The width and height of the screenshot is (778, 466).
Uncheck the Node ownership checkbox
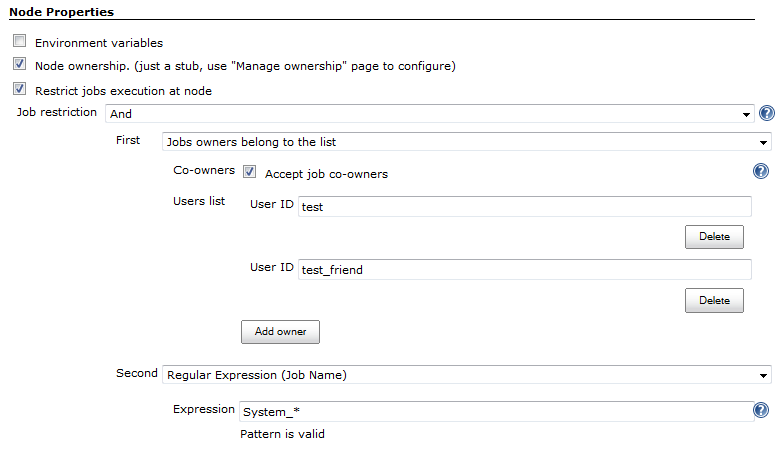pos(19,64)
